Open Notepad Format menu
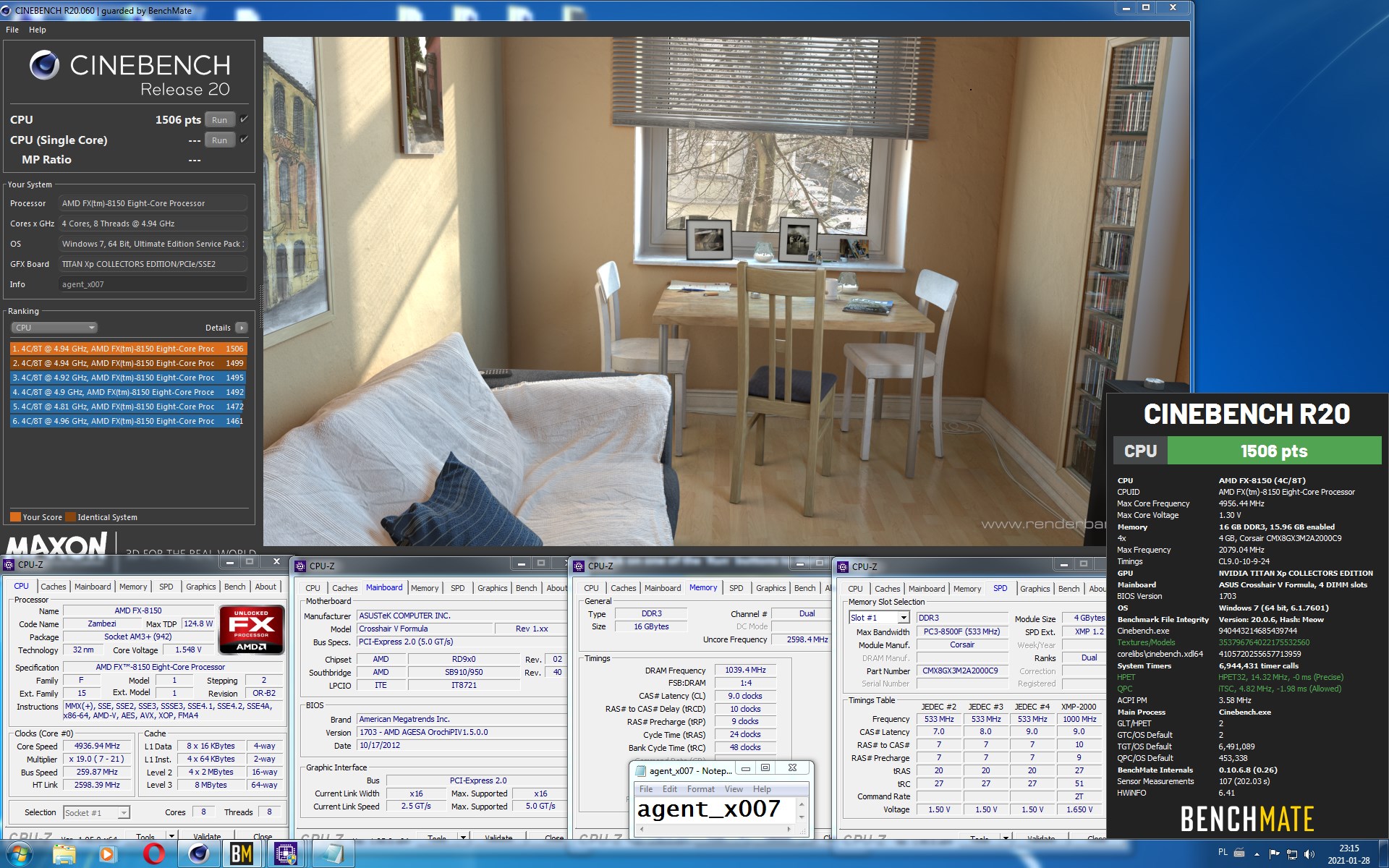 click(x=701, y=789)
